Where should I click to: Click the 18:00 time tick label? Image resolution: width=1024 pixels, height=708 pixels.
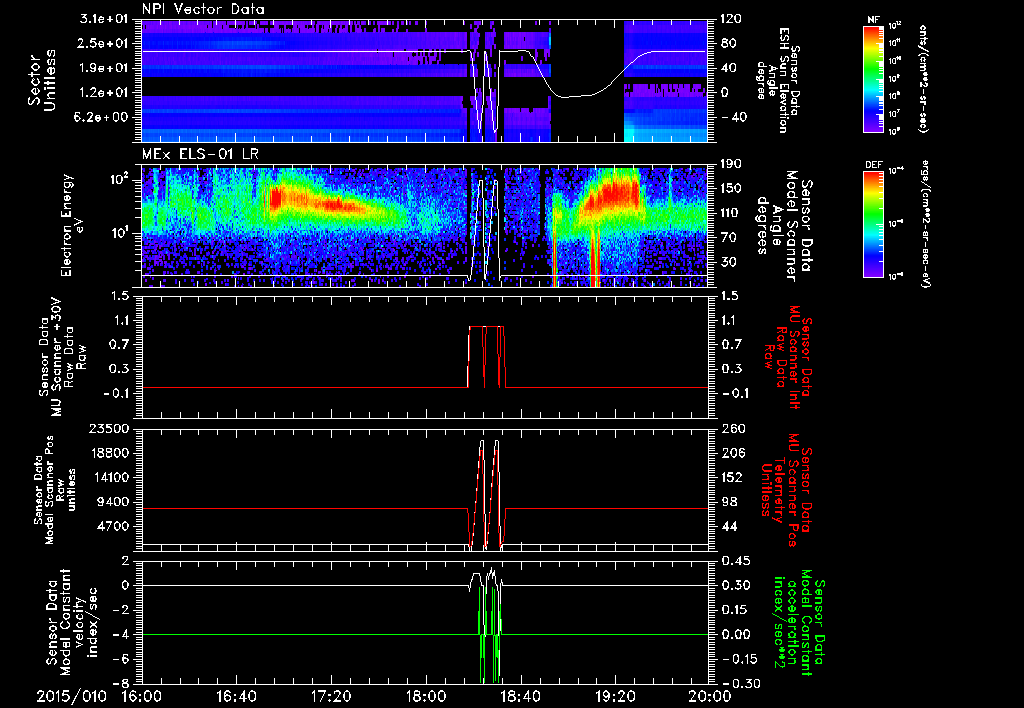[426, 696]
